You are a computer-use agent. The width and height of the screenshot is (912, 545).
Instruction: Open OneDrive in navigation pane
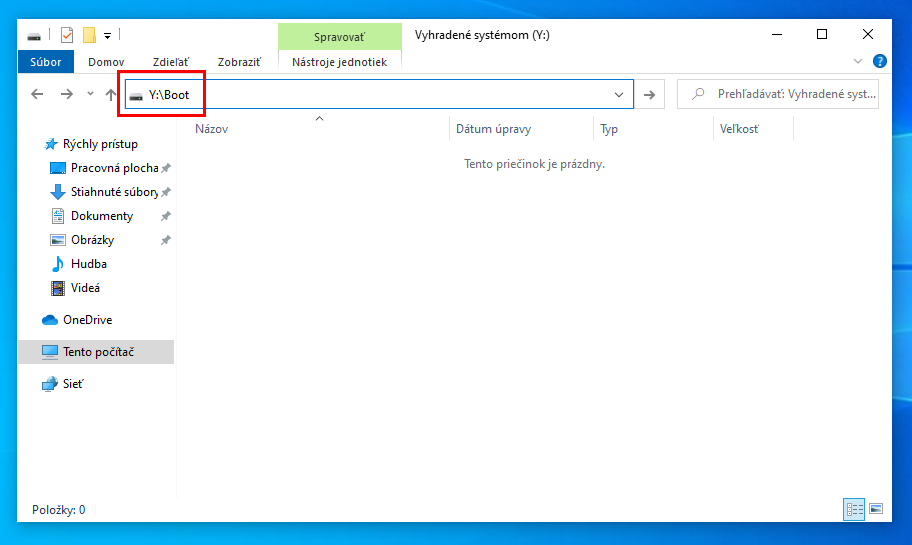pyautogui.click(x=87, y=320)
